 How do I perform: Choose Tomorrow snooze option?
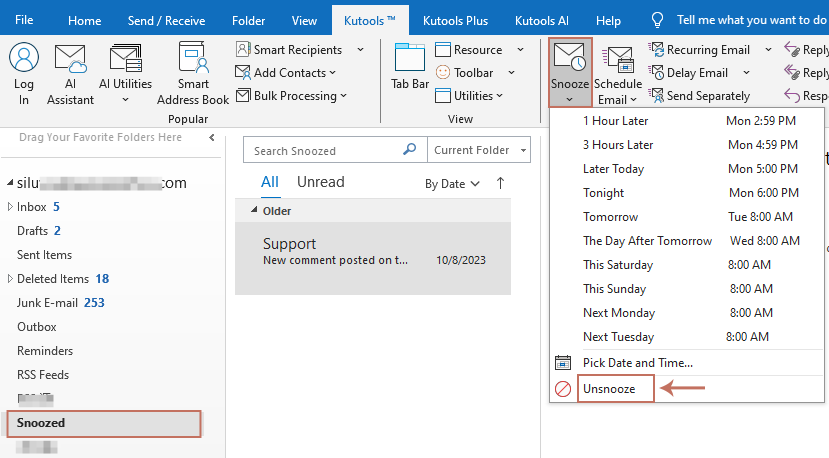coord(687,217)
